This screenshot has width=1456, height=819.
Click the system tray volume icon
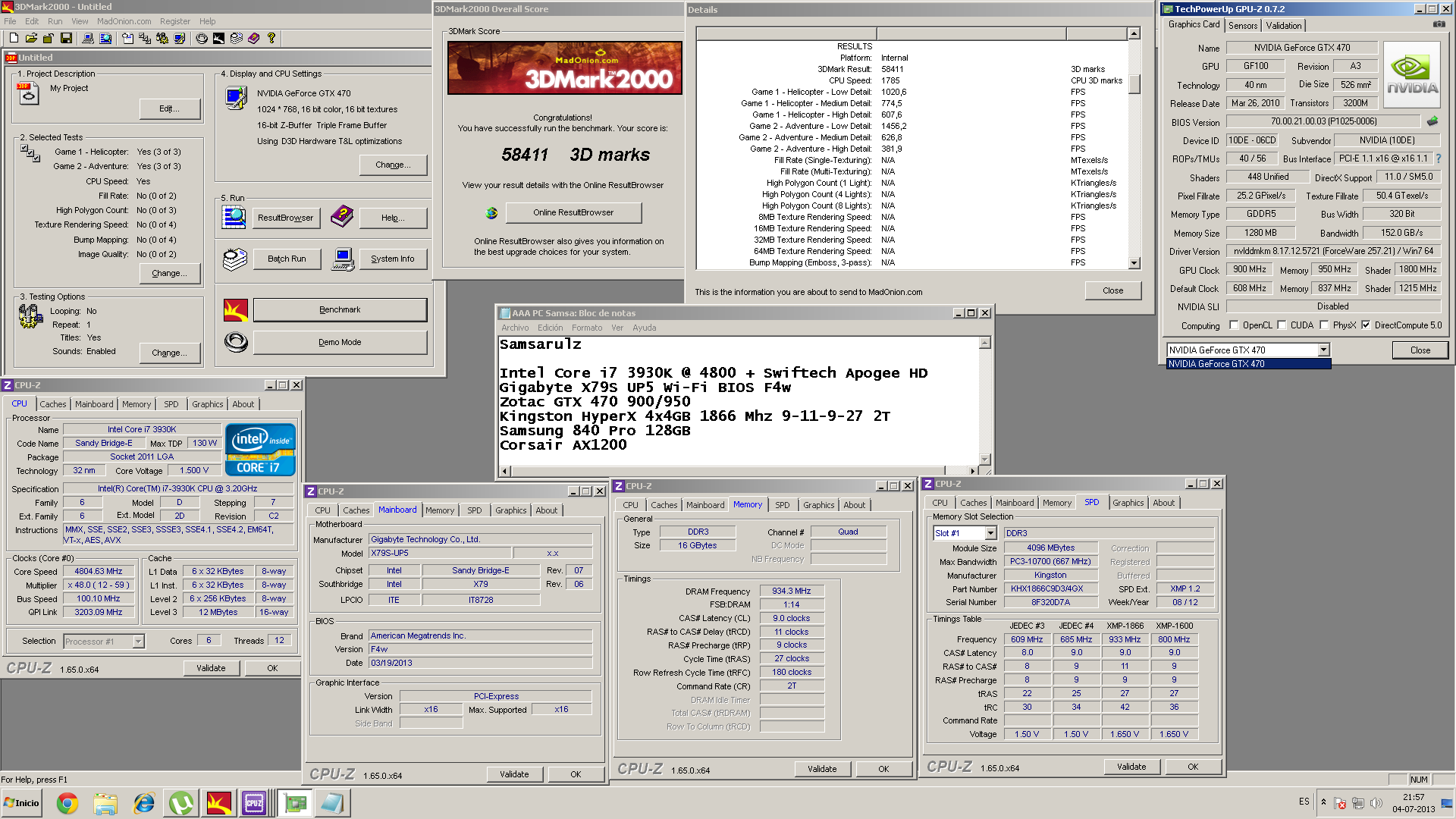click(x=1376, y=803)
